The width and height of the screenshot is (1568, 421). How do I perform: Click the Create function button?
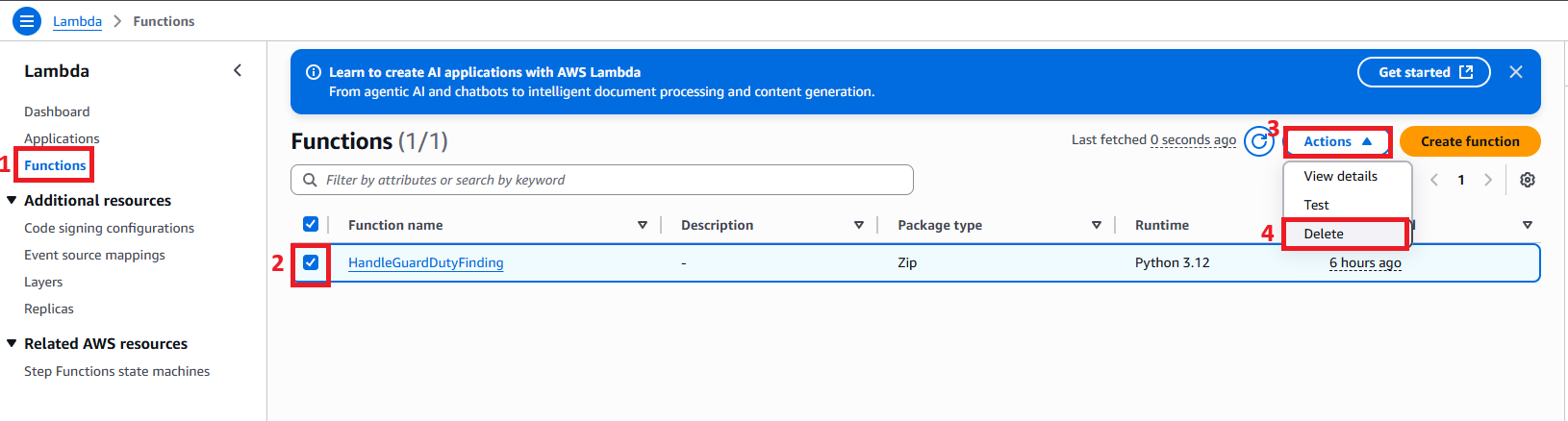[x=1470, y=141]
